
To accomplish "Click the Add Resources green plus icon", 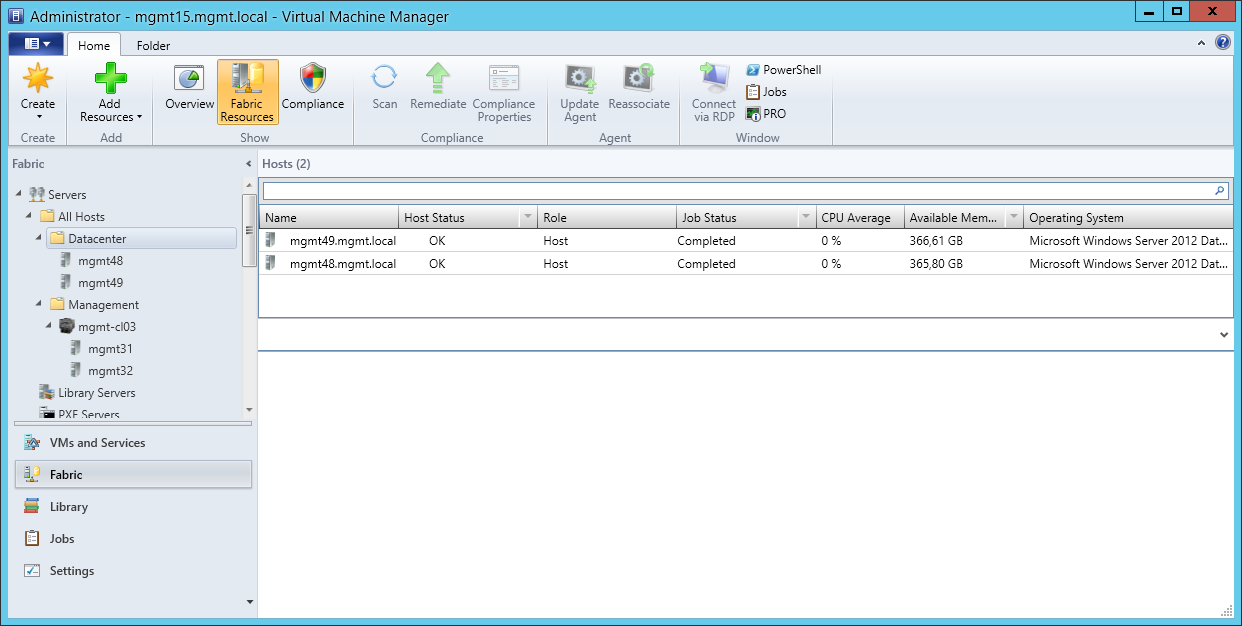I will [110, 79].
